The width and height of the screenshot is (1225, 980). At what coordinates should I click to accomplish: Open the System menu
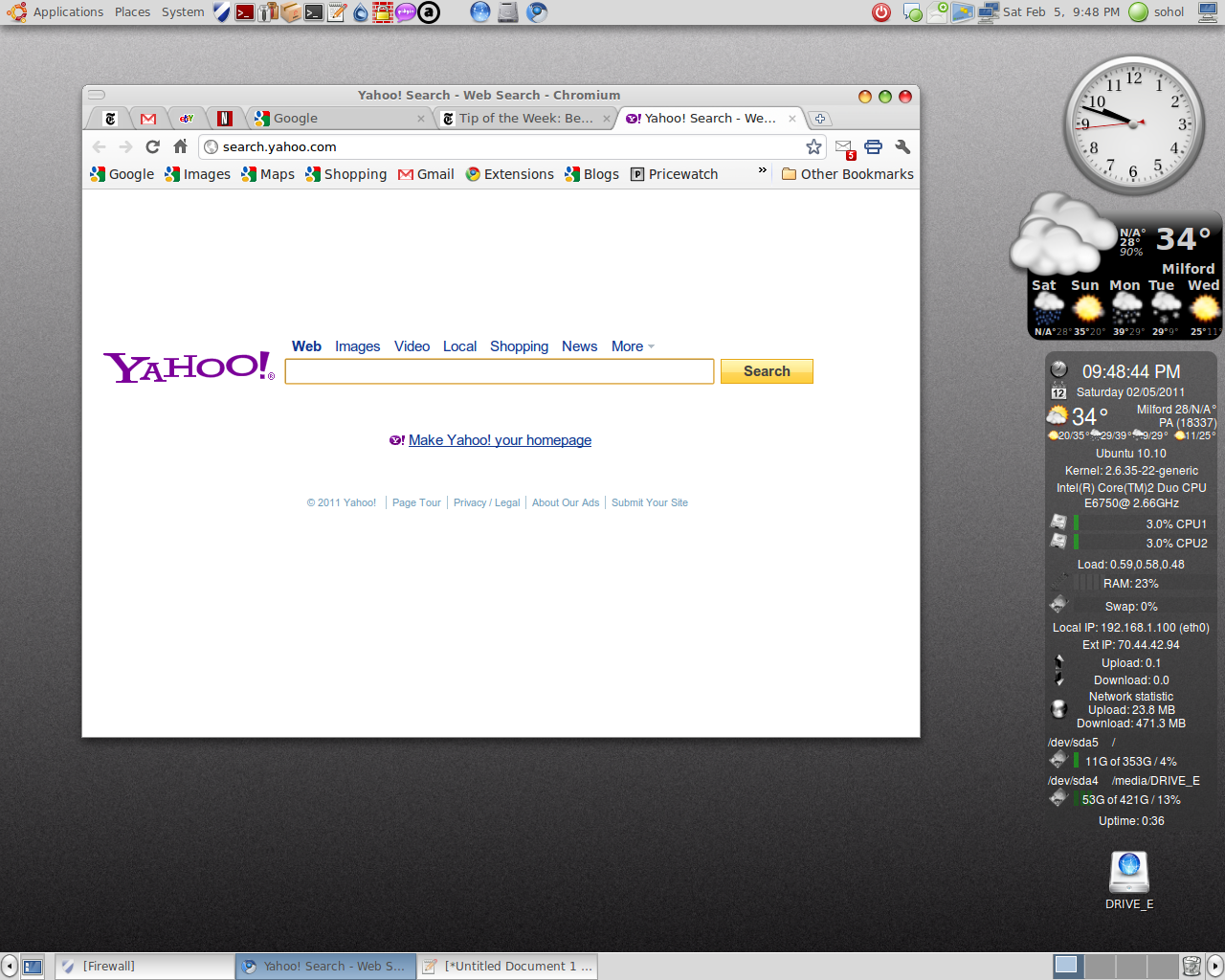click(183, 12)
